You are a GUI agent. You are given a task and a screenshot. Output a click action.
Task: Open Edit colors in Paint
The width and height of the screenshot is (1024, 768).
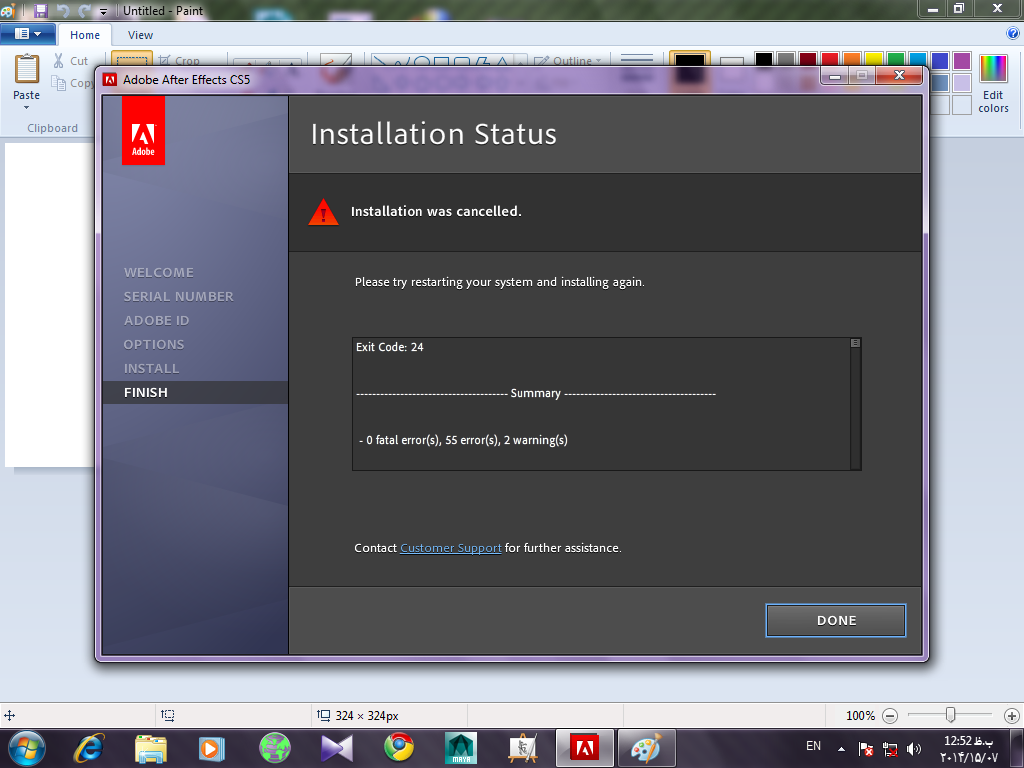pyautogui.click(x=993, y=84)
